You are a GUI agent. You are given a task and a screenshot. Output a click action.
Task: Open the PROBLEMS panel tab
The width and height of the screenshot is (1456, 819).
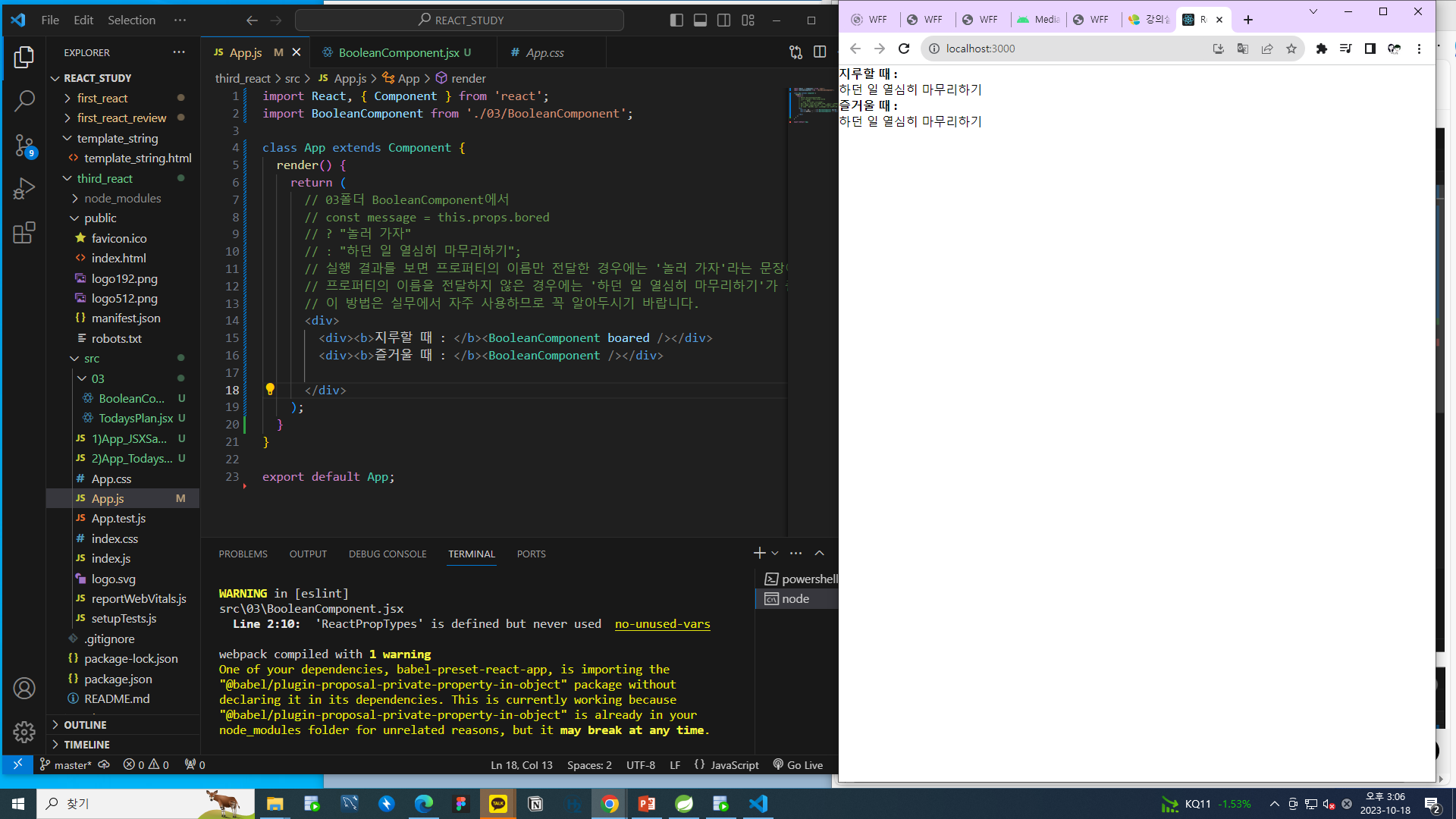[x=243, y=554]
